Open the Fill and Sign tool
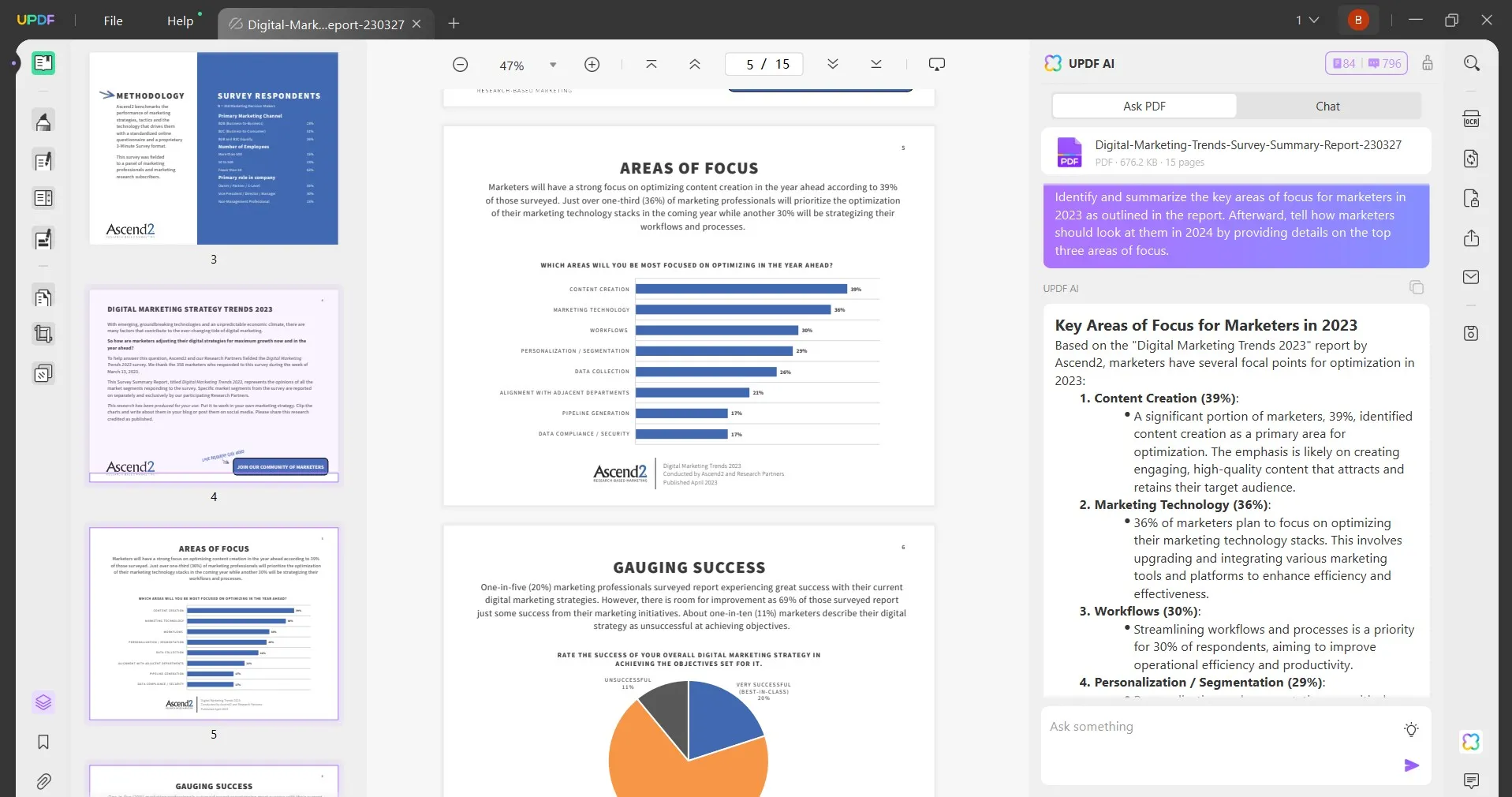The image size is (1512, 797). click(43, 238)
